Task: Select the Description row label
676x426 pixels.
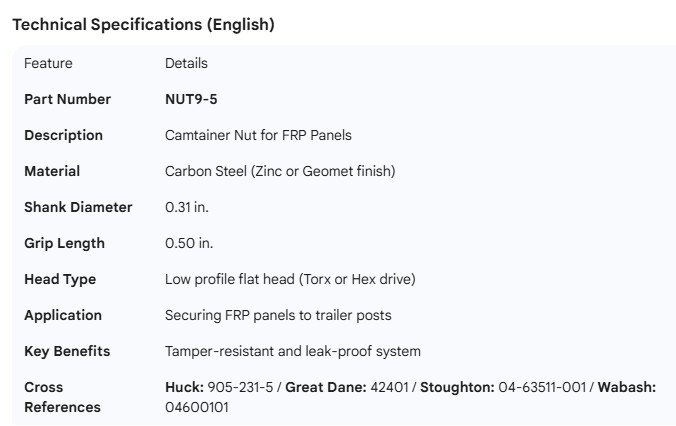Action: tap(63, 135)
